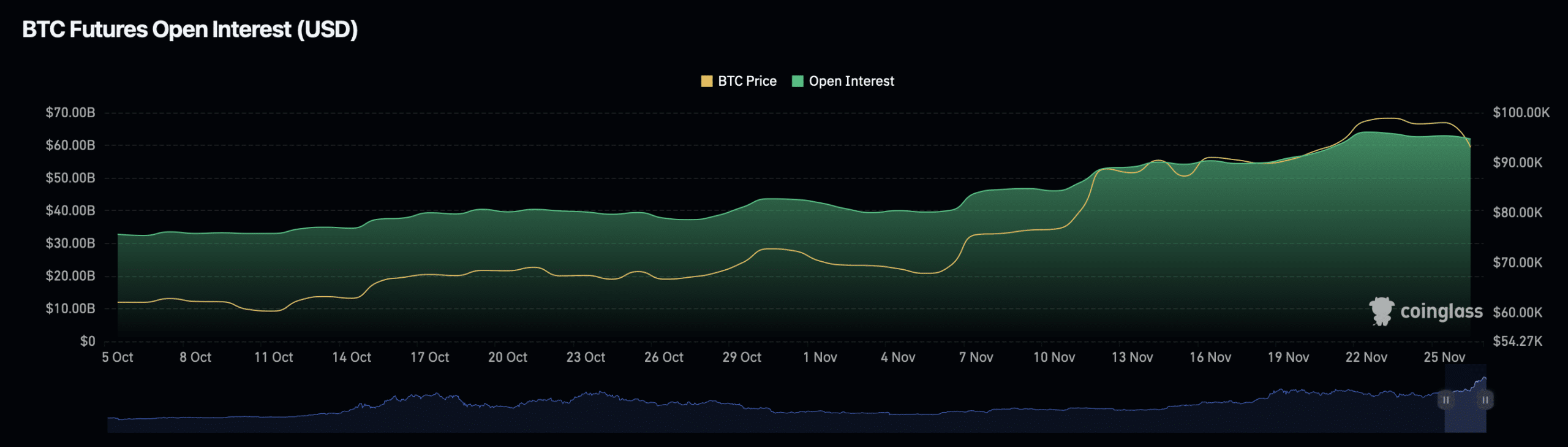Toggle the BTC Price legend entry
The image size is (1568, 447).
coord(739,81)
